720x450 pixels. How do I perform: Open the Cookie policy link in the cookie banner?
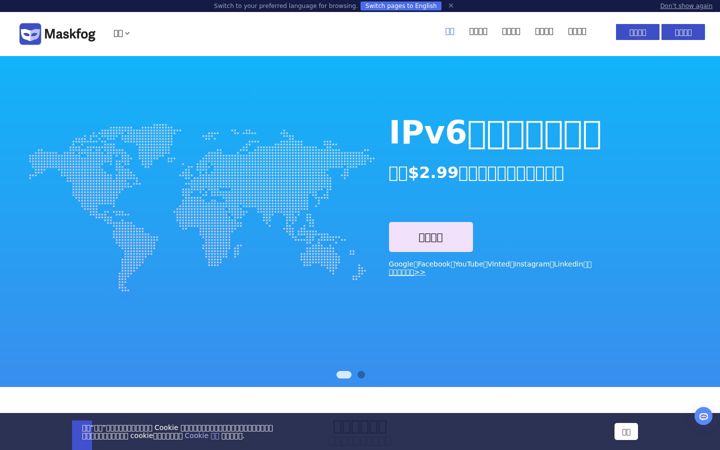(x=202, y=435)
